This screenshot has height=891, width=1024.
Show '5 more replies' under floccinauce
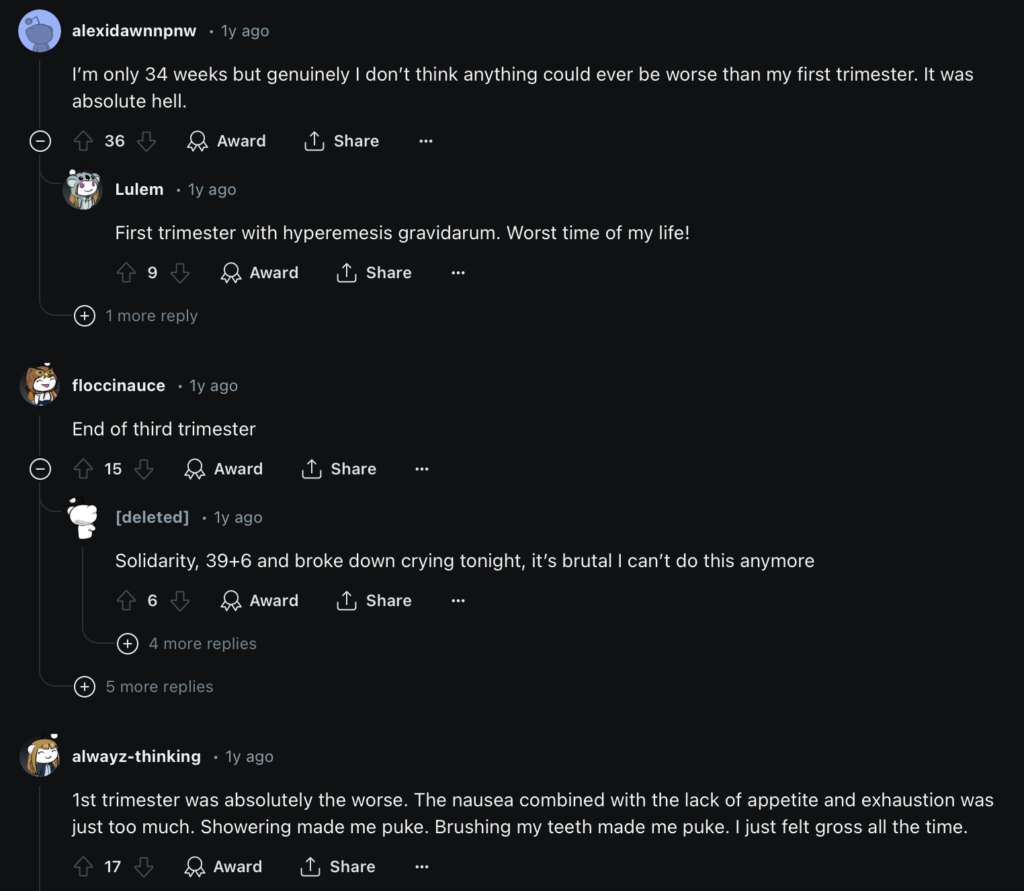point(86,687)
